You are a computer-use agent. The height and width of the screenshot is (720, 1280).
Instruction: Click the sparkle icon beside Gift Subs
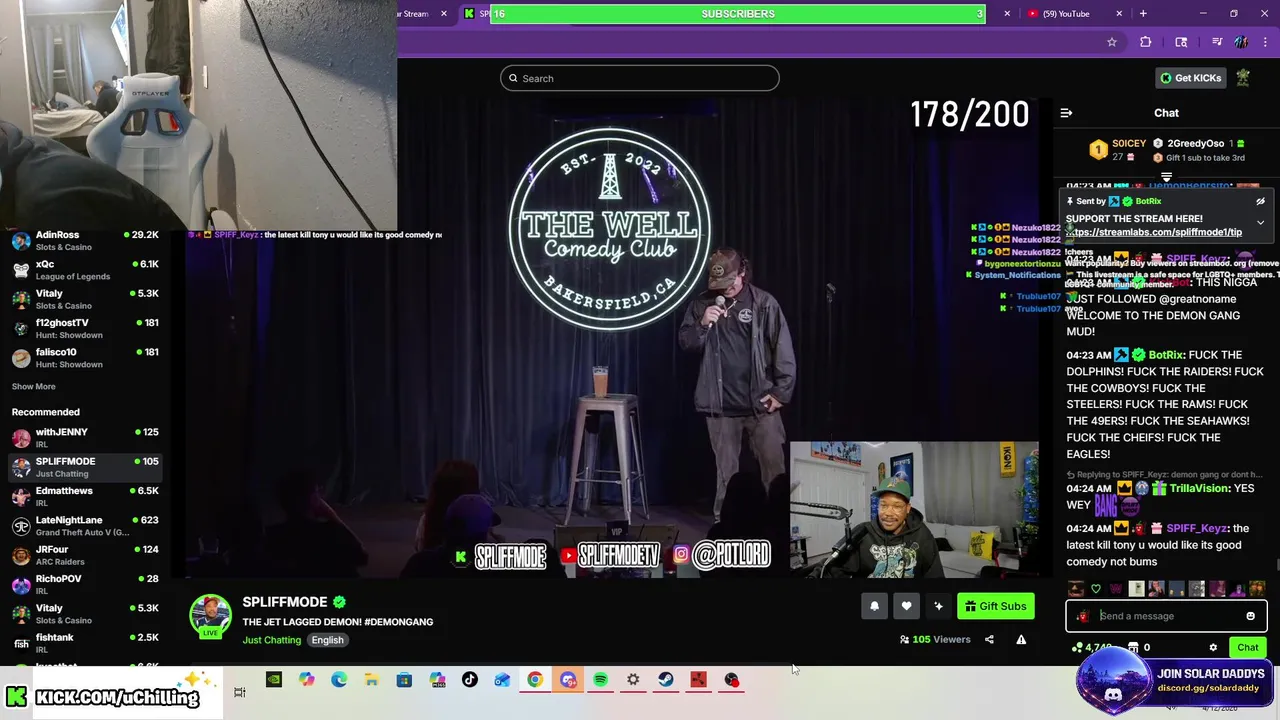pos(938,606)
